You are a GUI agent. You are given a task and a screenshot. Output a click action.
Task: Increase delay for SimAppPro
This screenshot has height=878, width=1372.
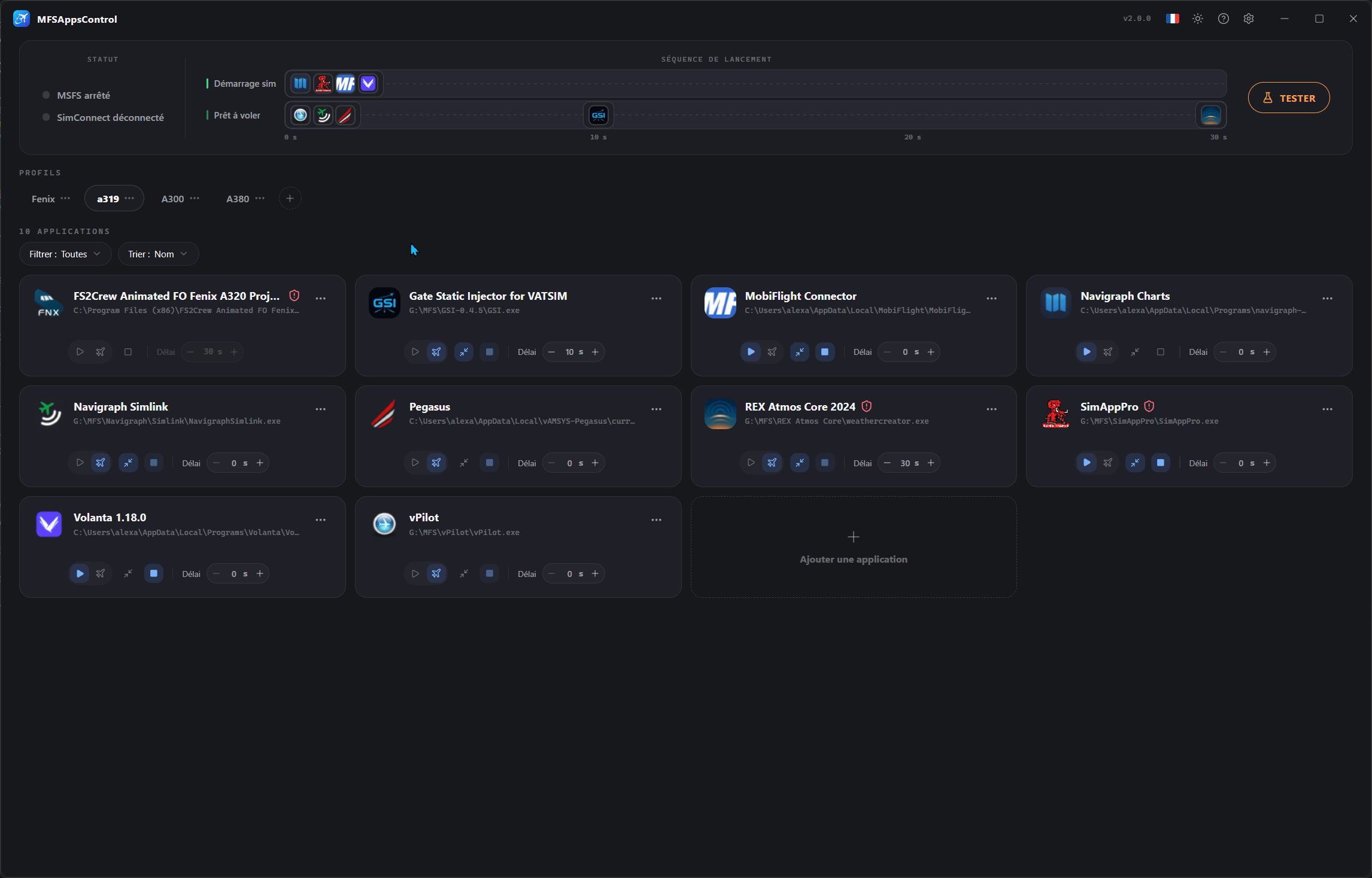click(x=1267, y=463)
